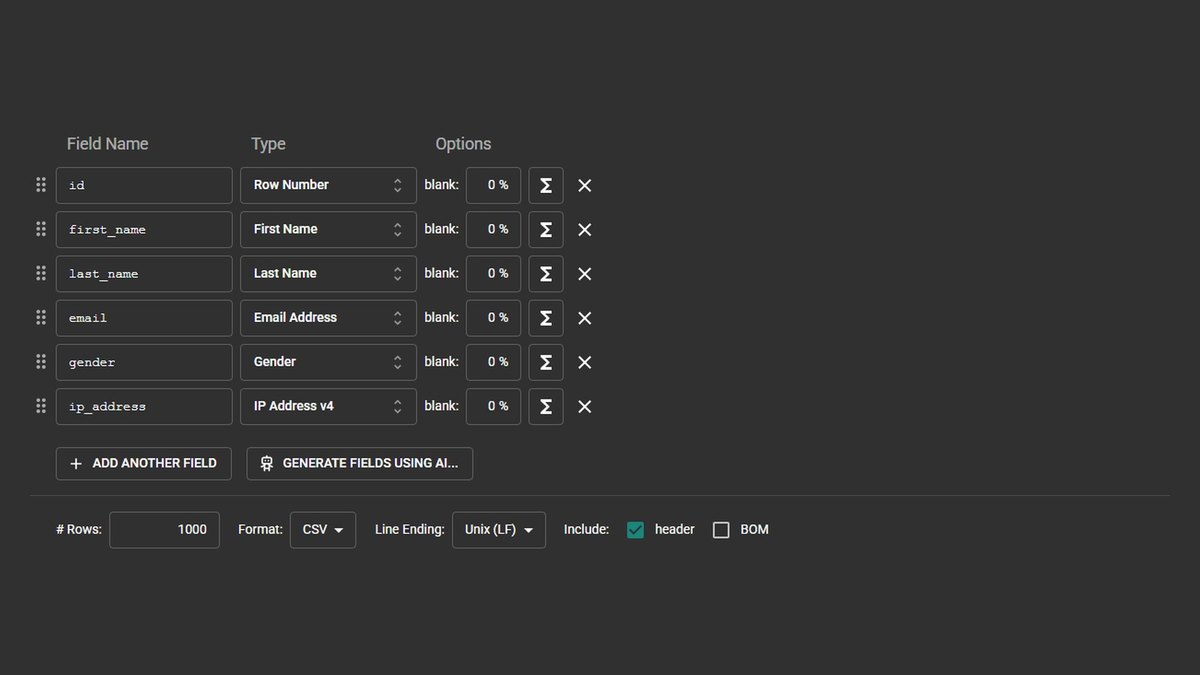Screen dimensions: 1200x675
Task: Open the formula editor for ip_address
Action: tap(546, 406)
